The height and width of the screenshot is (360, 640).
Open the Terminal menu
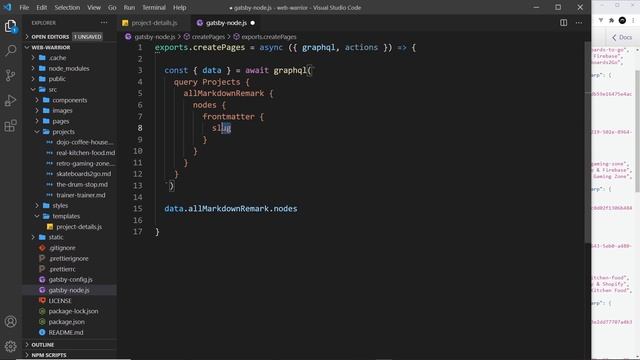tap(154, 7)
